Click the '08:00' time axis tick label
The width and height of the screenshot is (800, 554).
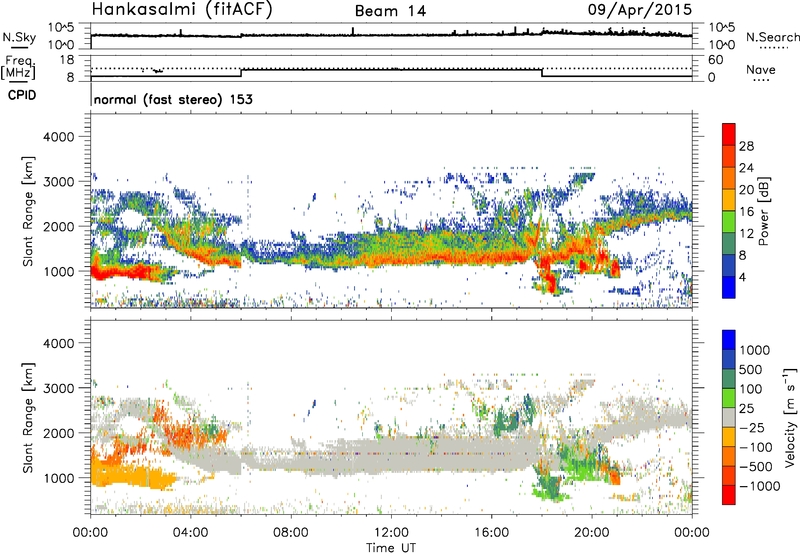pyautogui.click(x=290, y=533)
